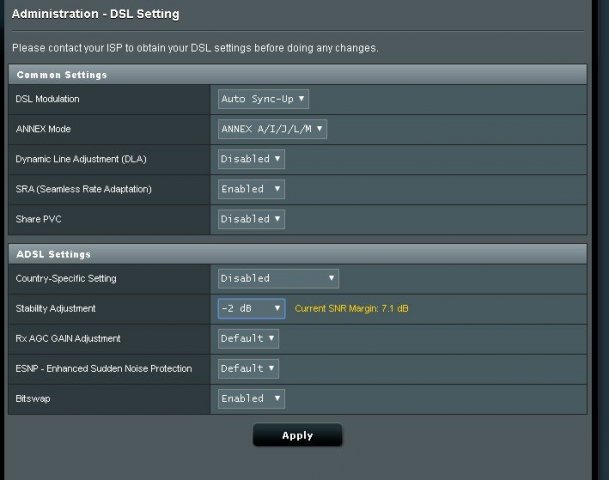
Task: Click the Share PVC label text
Action: tap(39, 219)
